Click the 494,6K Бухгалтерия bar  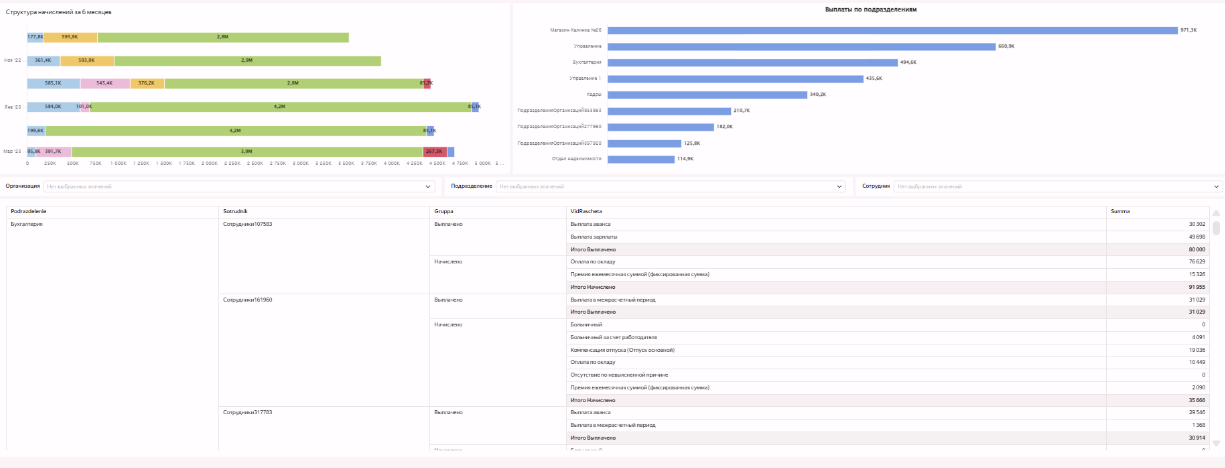(x=752, y=62)
